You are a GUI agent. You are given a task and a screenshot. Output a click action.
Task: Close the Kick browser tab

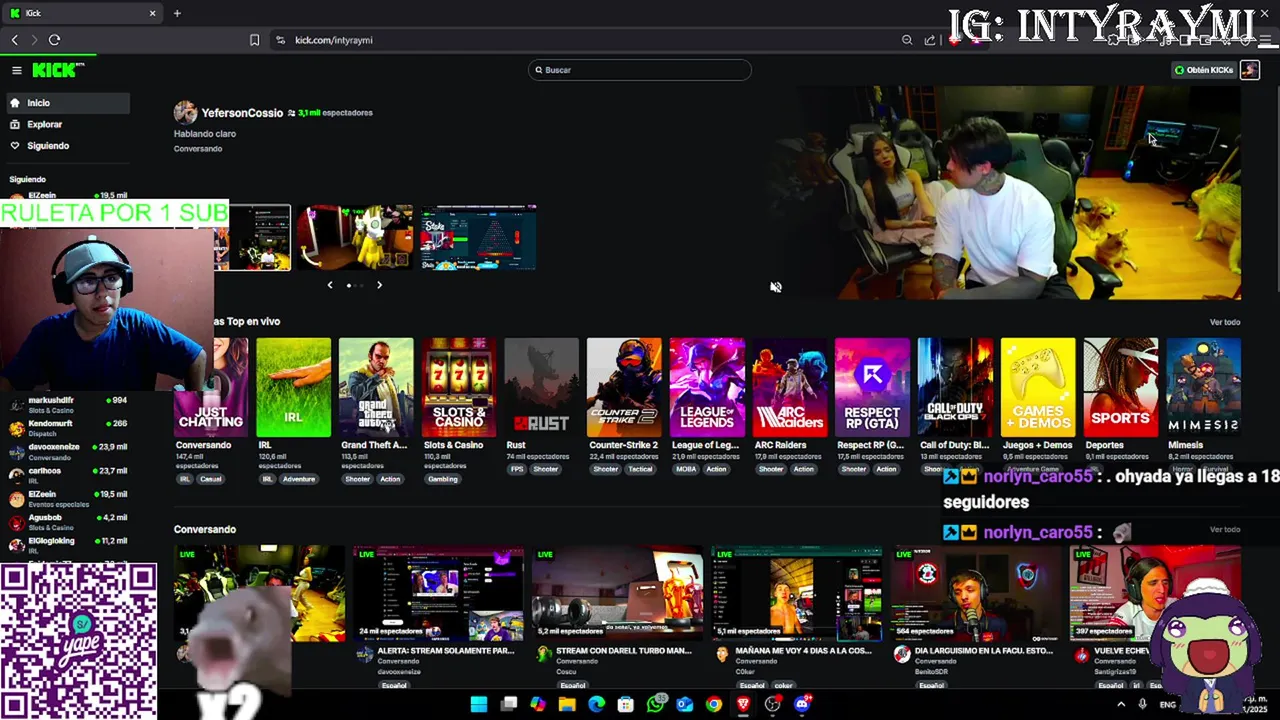152,13
